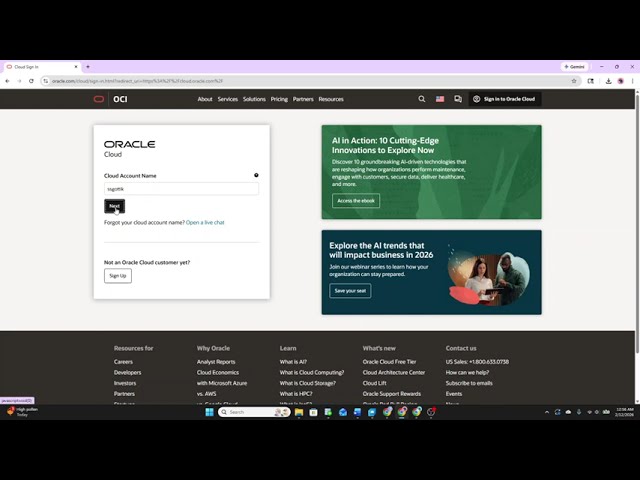Open Oracle Cloud Free Tier link
640x480 pixels.
[389, 362]
